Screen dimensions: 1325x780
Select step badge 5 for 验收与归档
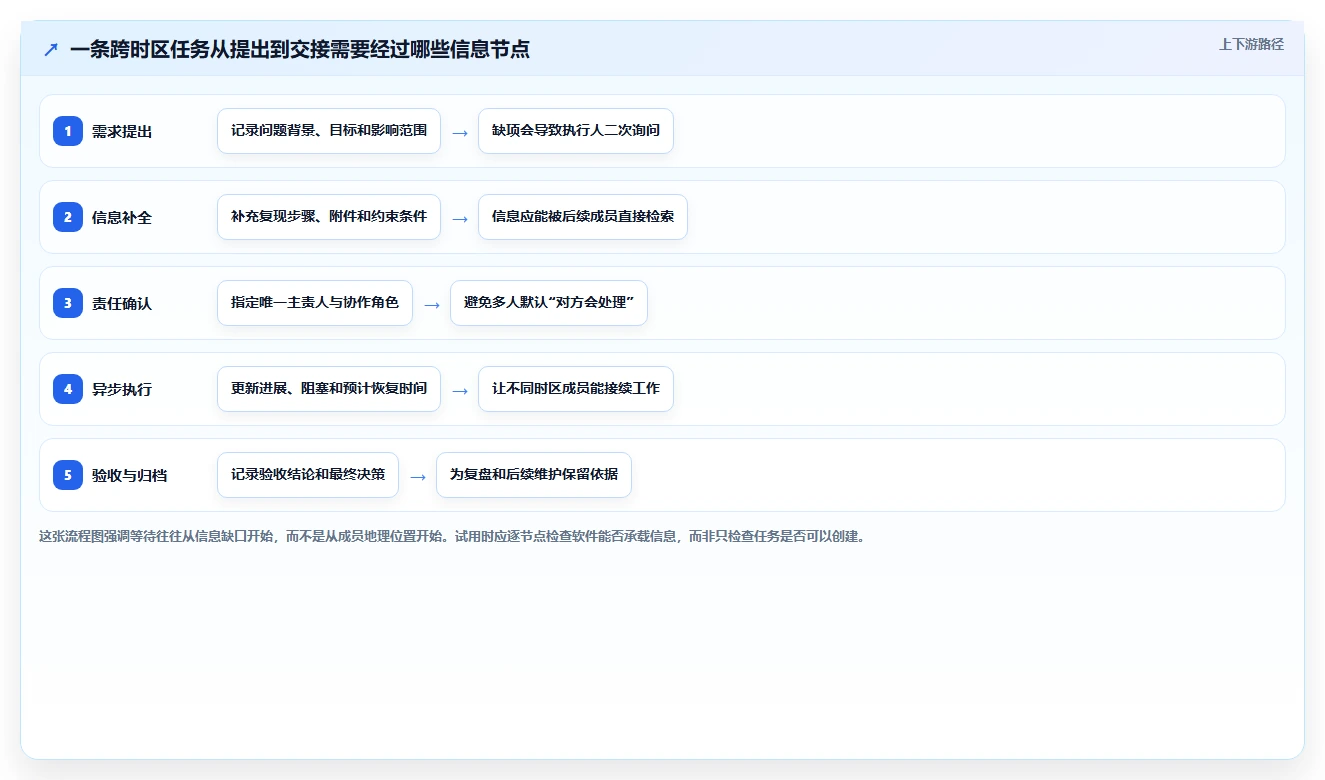click(68, 475)
